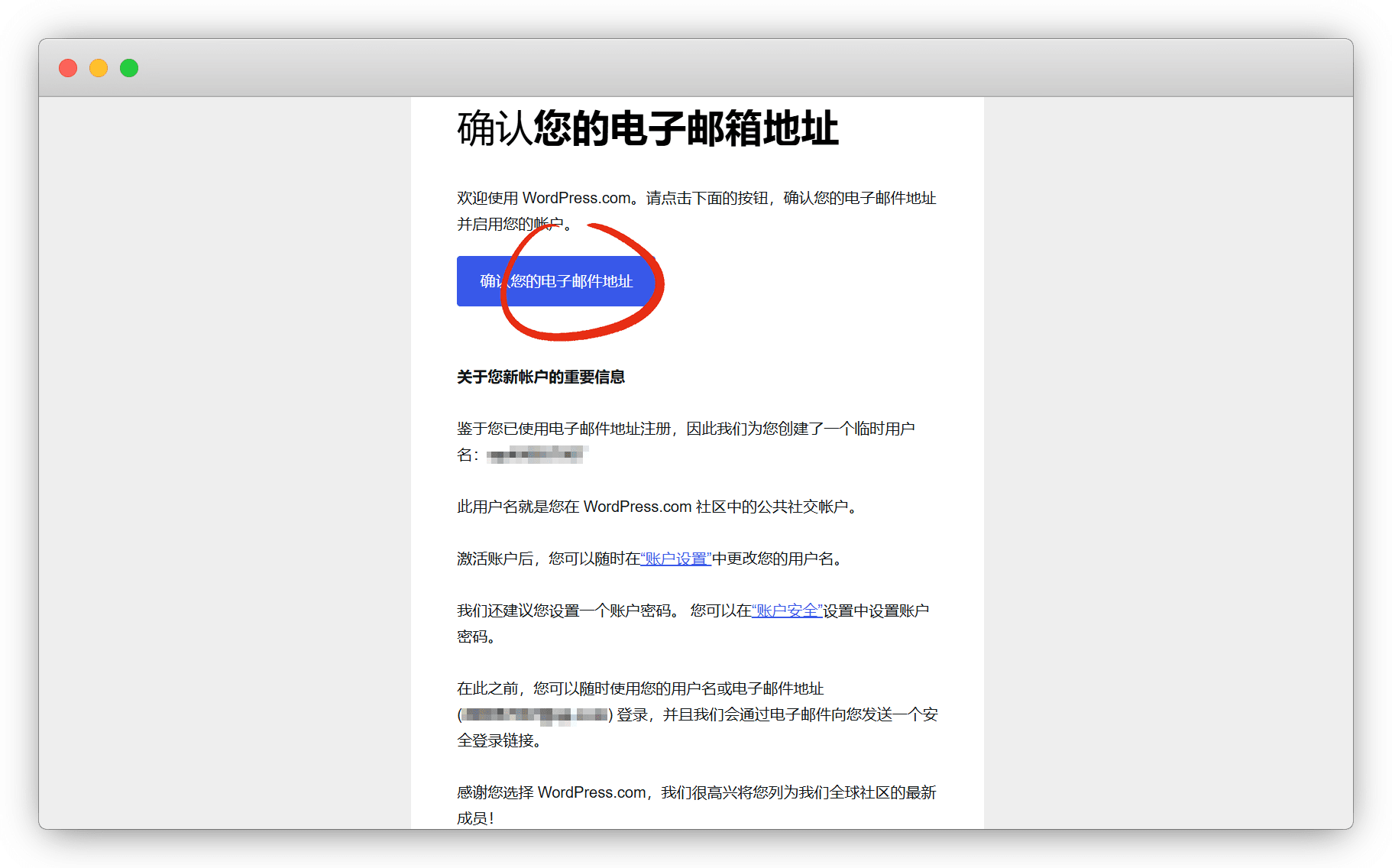The width and height of the screenshot is (1392, 868).
Task: Click the bold 关于您新帐户的重要信息 subheading
Action: click(x=540, y=377)
